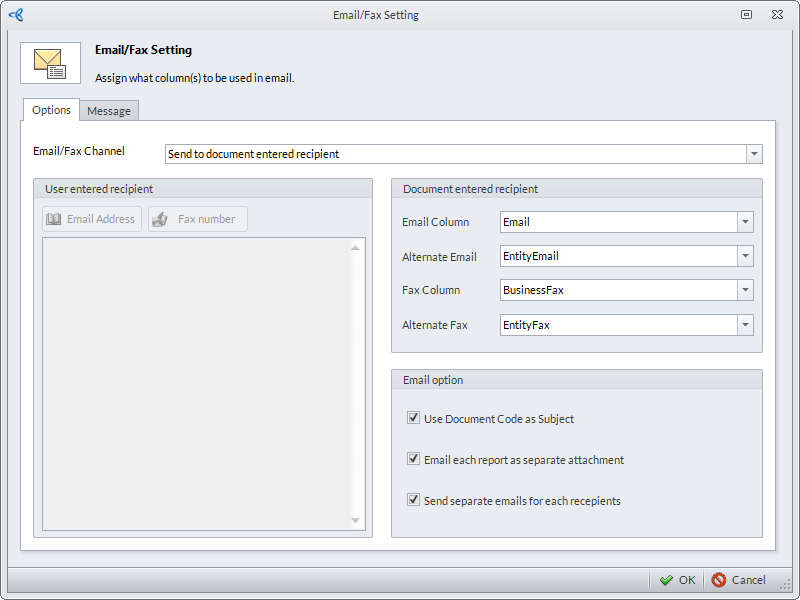This screenshot has width=800, height=600.
Task: Click the restore window icon in title bar
Action: point(746,15)
